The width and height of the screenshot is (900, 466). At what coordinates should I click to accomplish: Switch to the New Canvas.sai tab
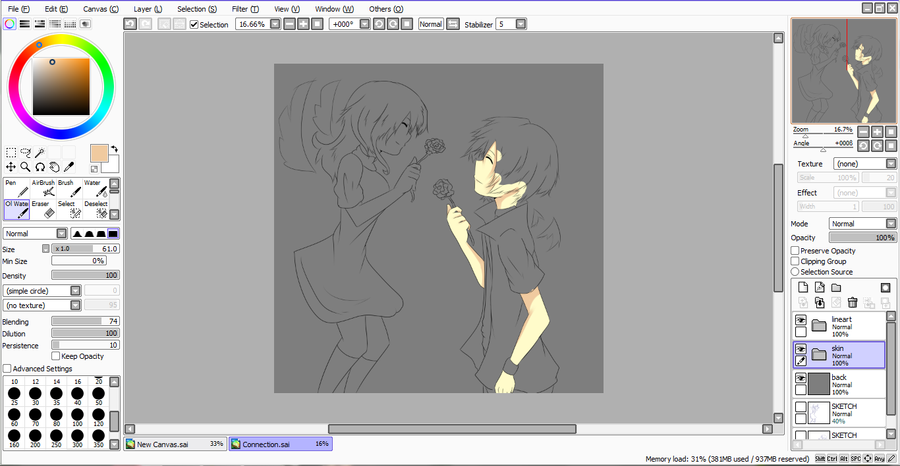click(x=175, y=444)
